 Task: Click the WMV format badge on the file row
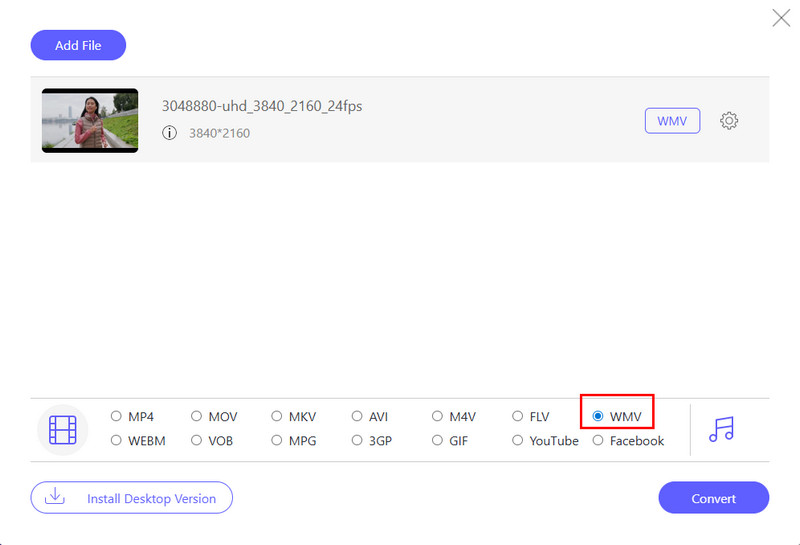pos(672,121)
